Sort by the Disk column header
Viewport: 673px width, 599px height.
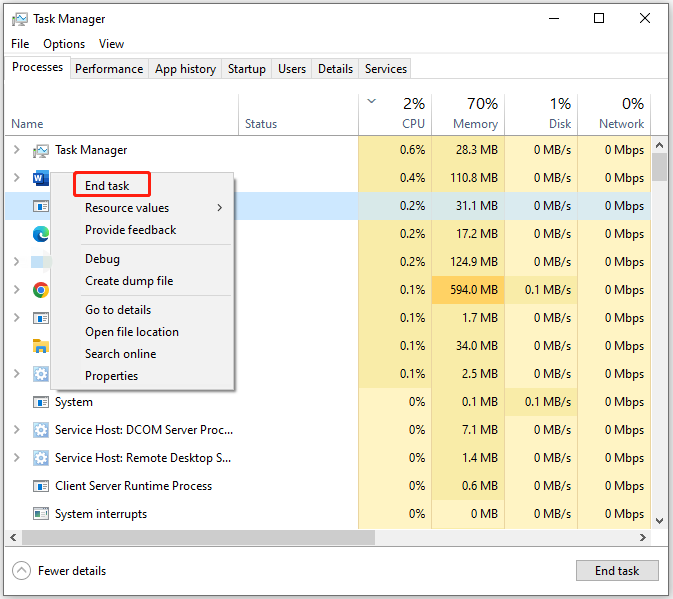point(541,115)
